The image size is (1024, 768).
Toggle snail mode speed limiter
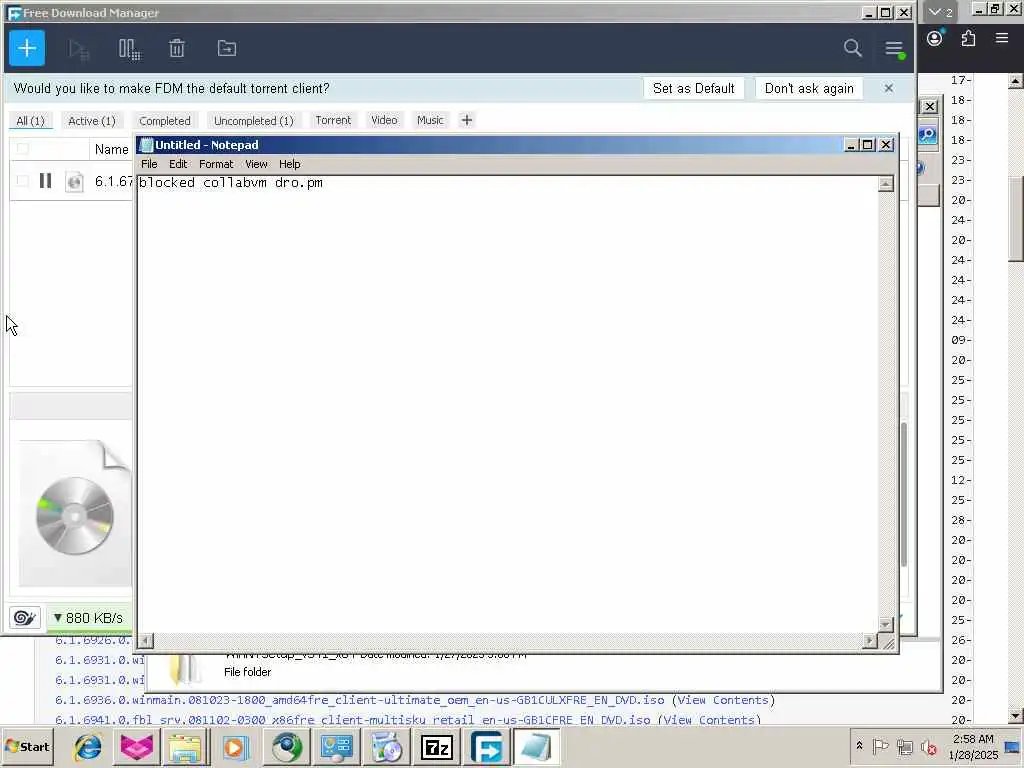[25, 618]
